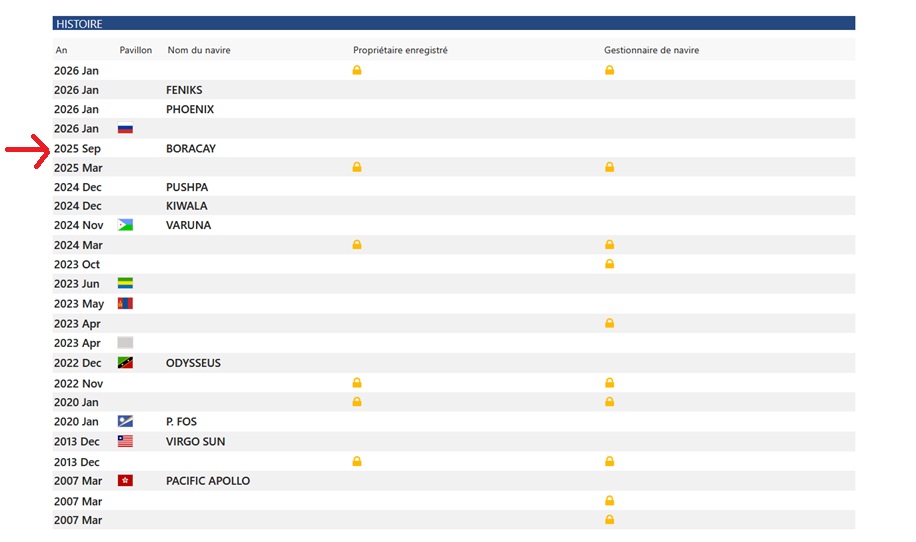Click the 2025 Mar registered owner lock icon
This screenshot has width=916, height=542.
[x=357, y=168]
